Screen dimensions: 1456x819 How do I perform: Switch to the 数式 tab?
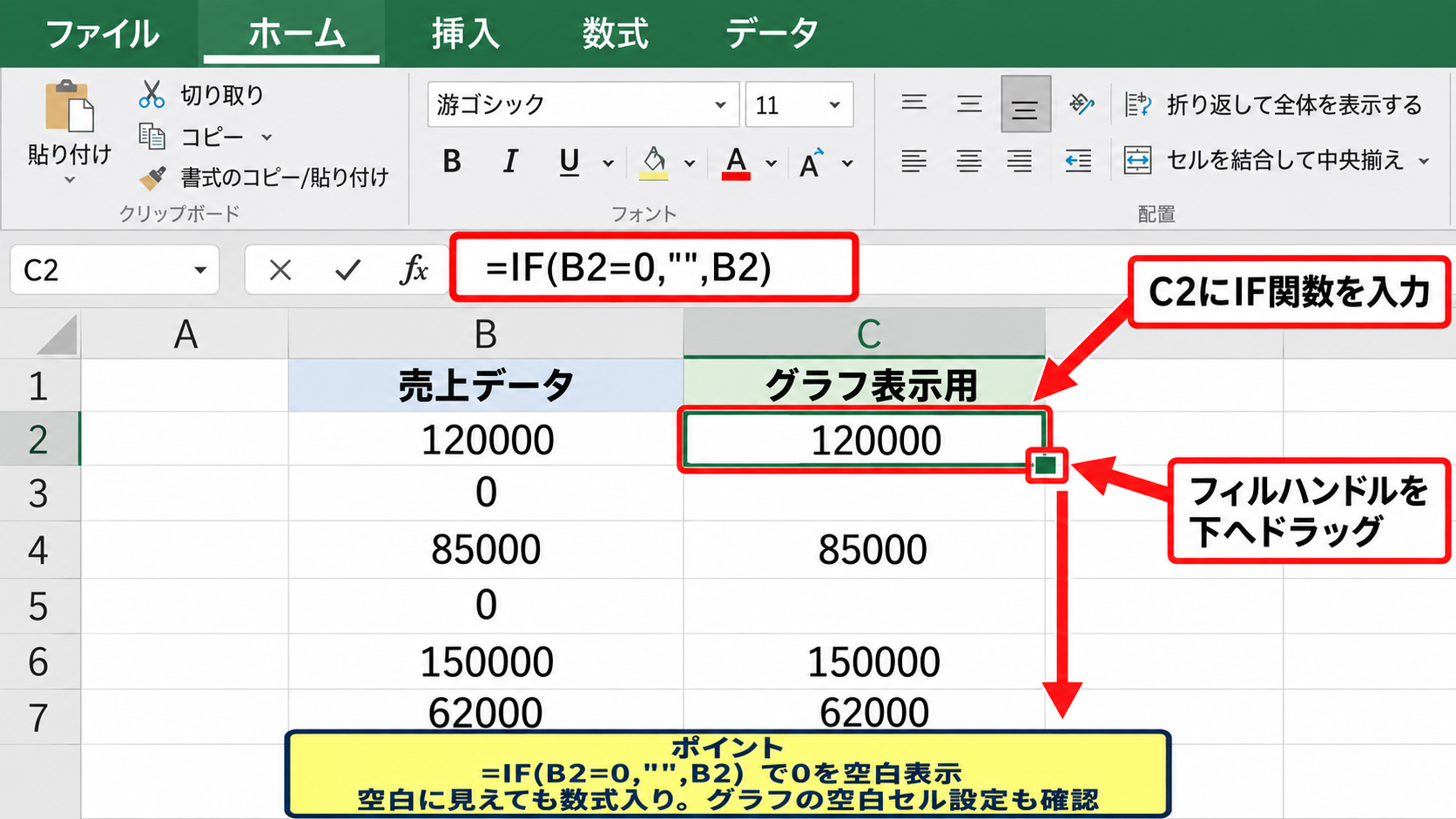click(615, 33)
